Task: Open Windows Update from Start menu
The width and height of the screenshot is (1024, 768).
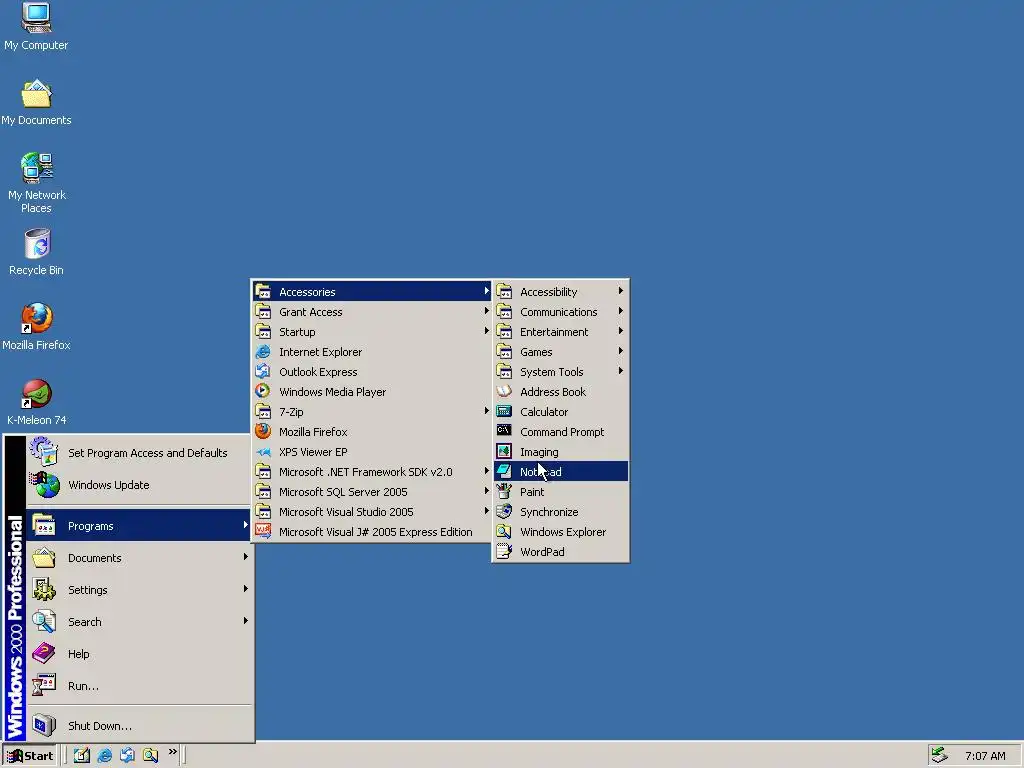Action: [x=140, y=485]
